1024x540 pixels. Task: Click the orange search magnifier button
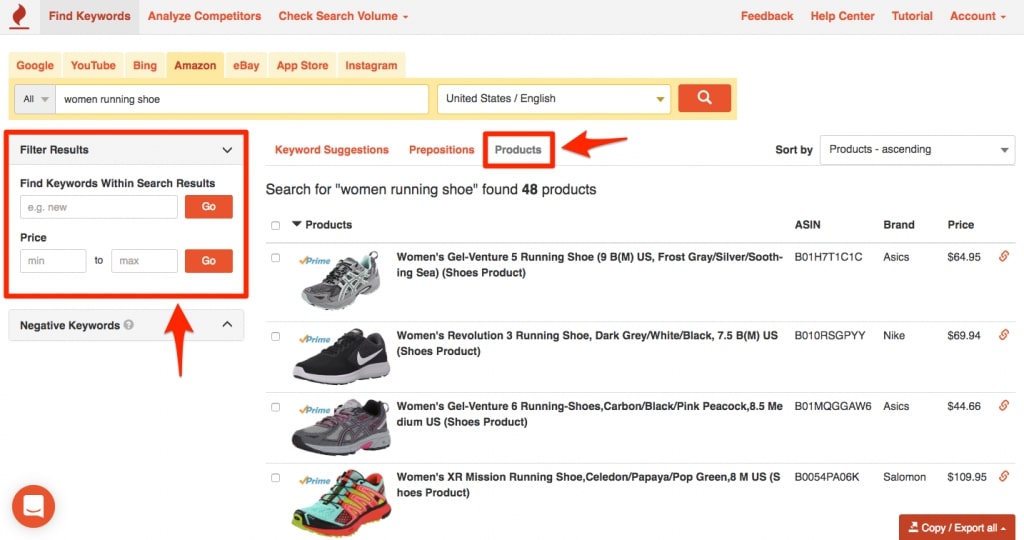pos(704,98)
